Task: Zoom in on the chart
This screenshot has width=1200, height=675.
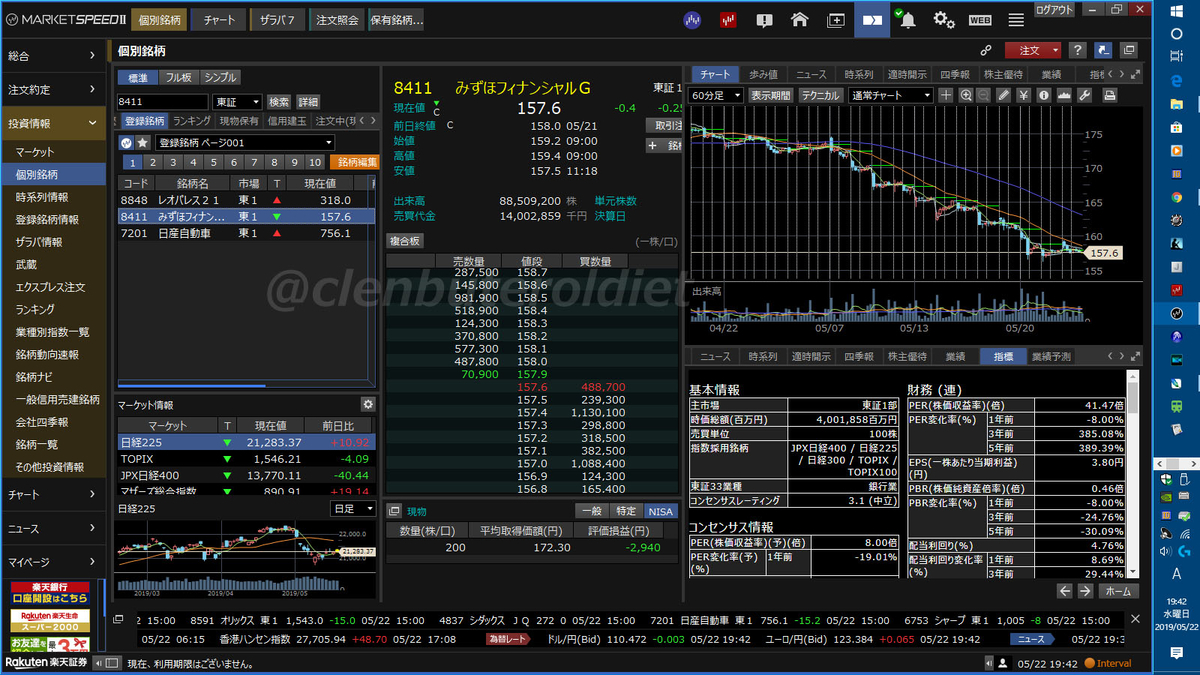Action: click(x=966, y=95)
